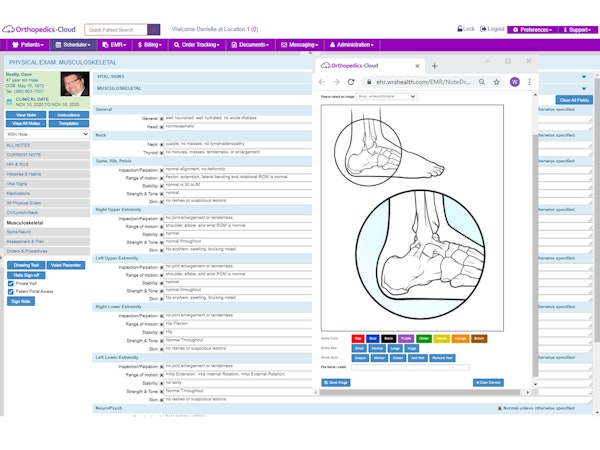The height and width of the screenshot is (450, 600).
Task: Click the Orthopedics Cloud logo
Action: (x=39, y=29)
